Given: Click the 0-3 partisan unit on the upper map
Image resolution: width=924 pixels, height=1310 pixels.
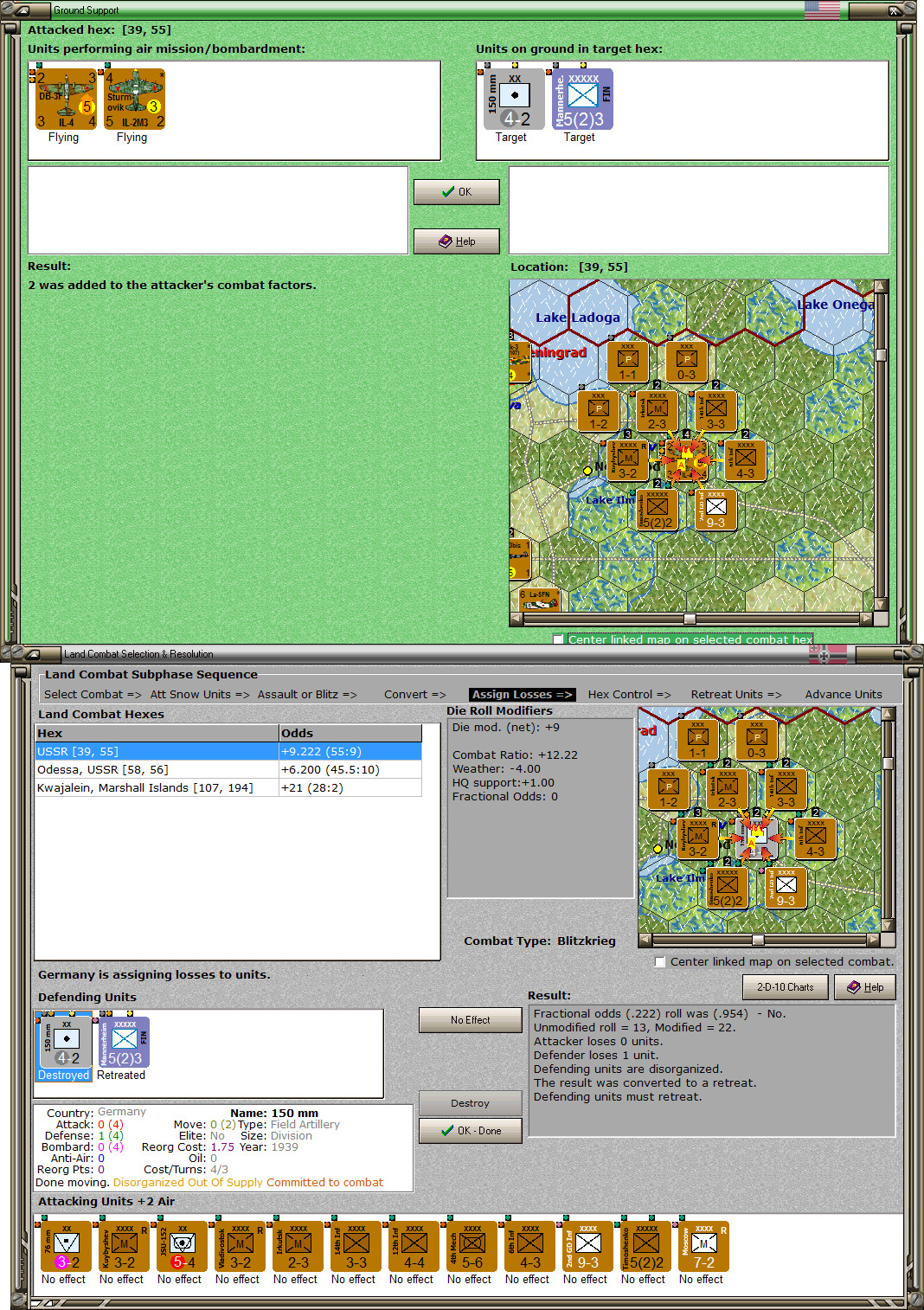Looking at the screenshot, I should point(686,362).
